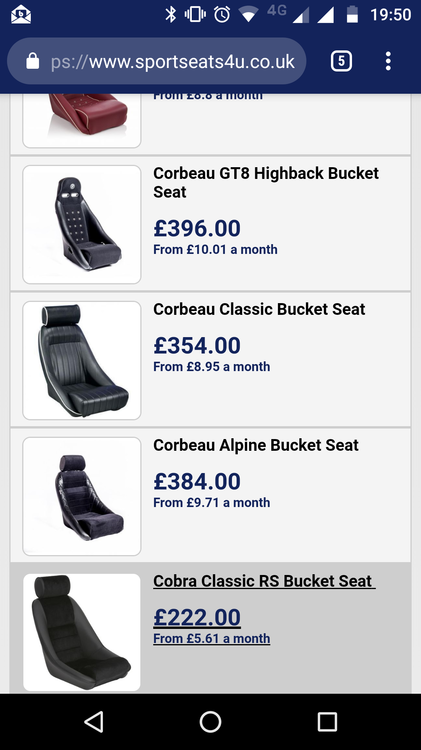Open the browser three-dot overflow menu
The height and width of the screenshot is (750, 421).
click(388, 61)
